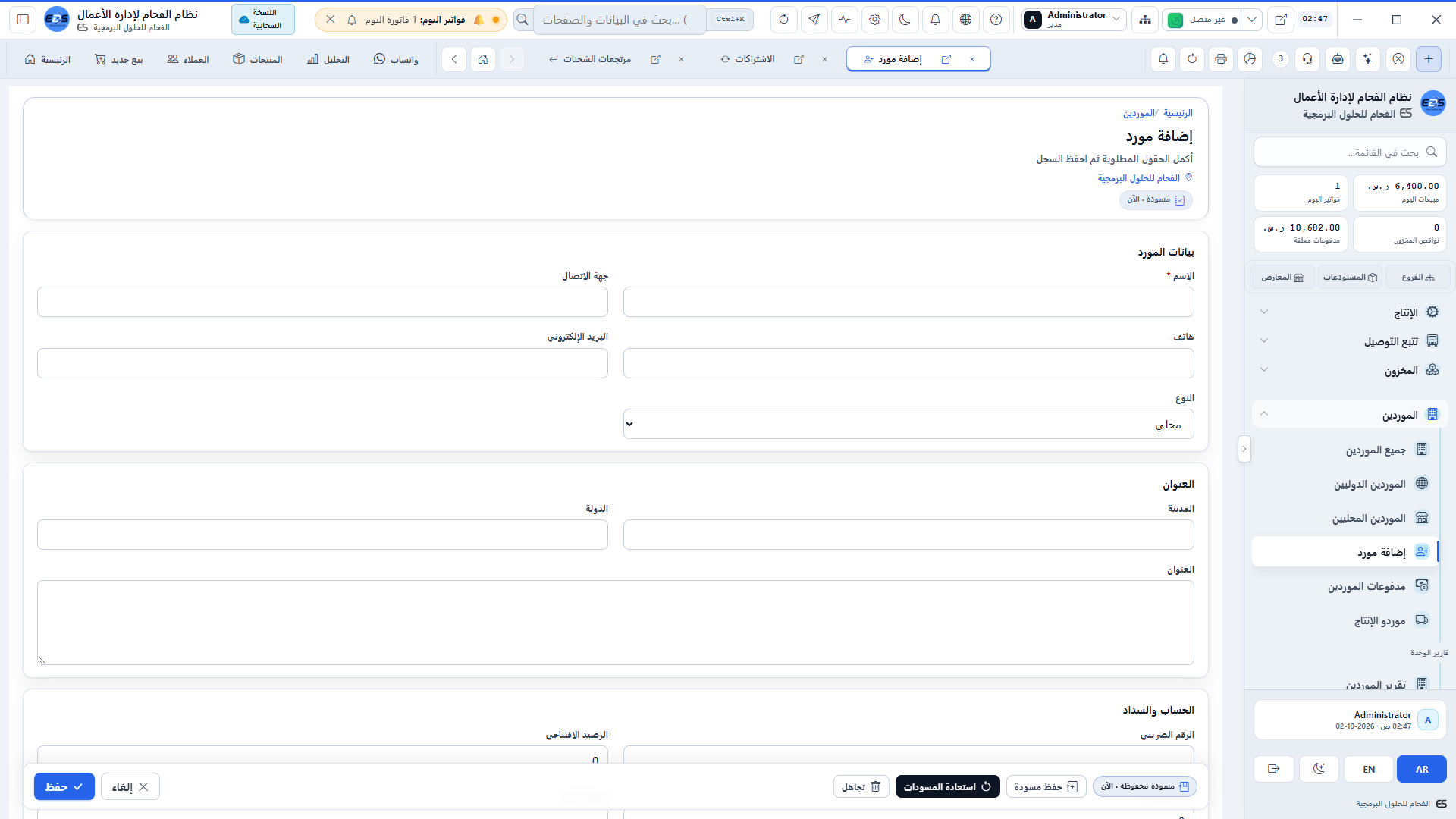This screenshot has height=819, width=1456.
Task: Collapse the الموردين sidebar section
Action: pyautogui.click(x=1350, y=415)
